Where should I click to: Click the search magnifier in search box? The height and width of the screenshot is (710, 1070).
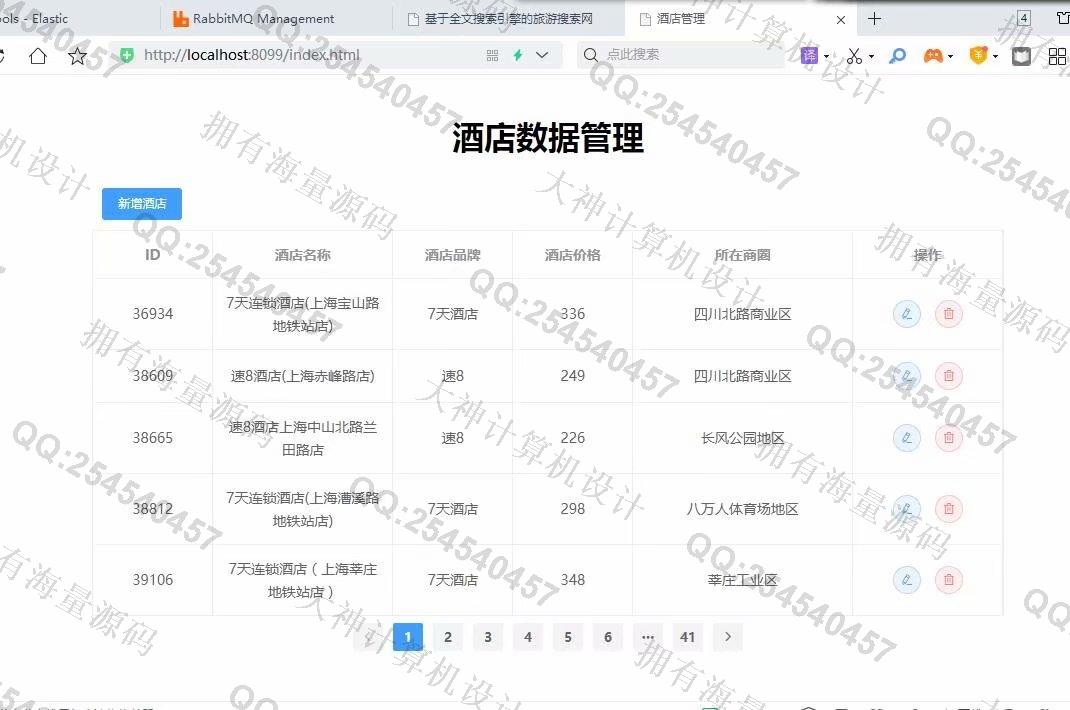(591, 55)
